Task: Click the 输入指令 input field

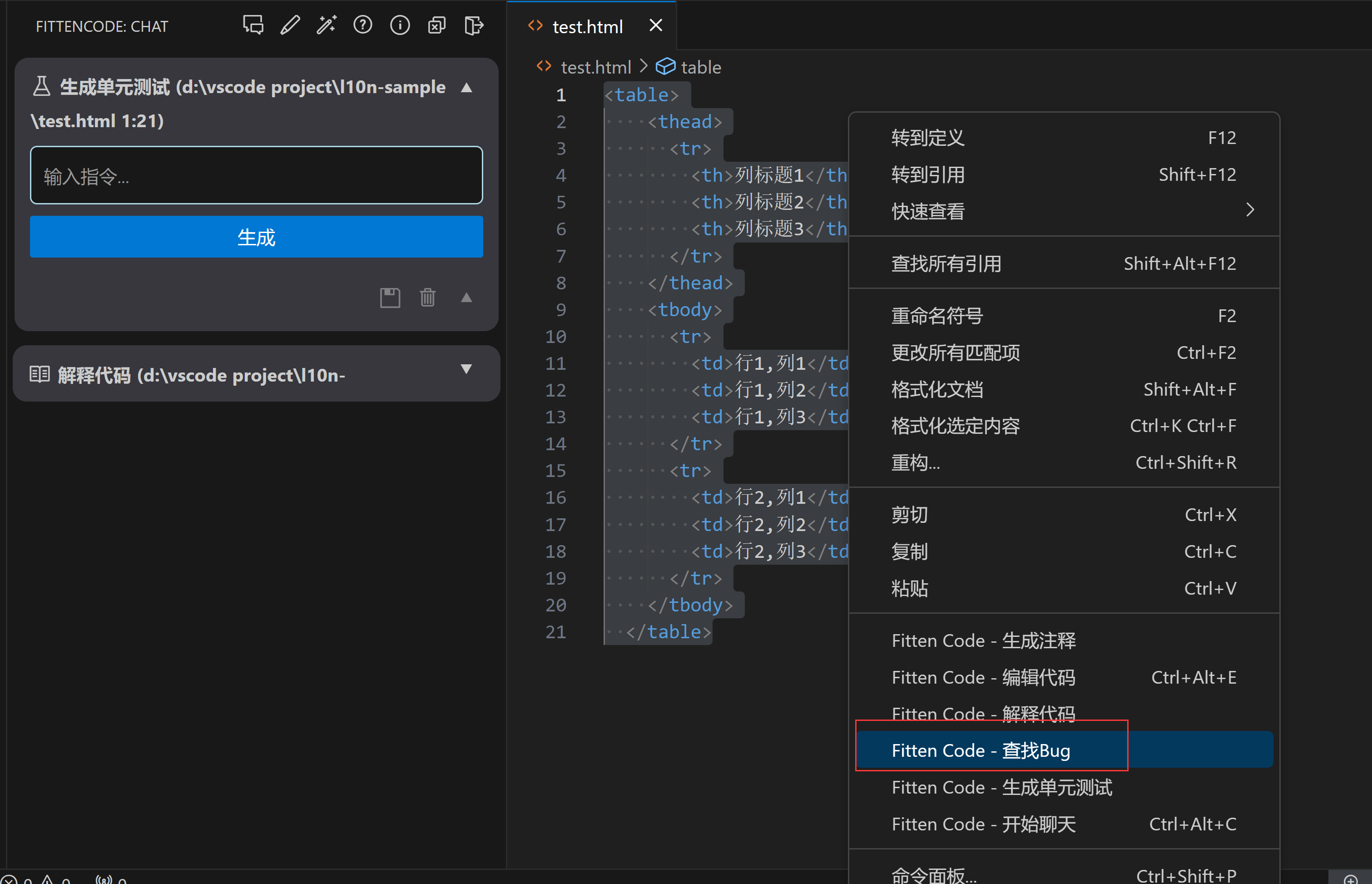Action: point(256,176)
